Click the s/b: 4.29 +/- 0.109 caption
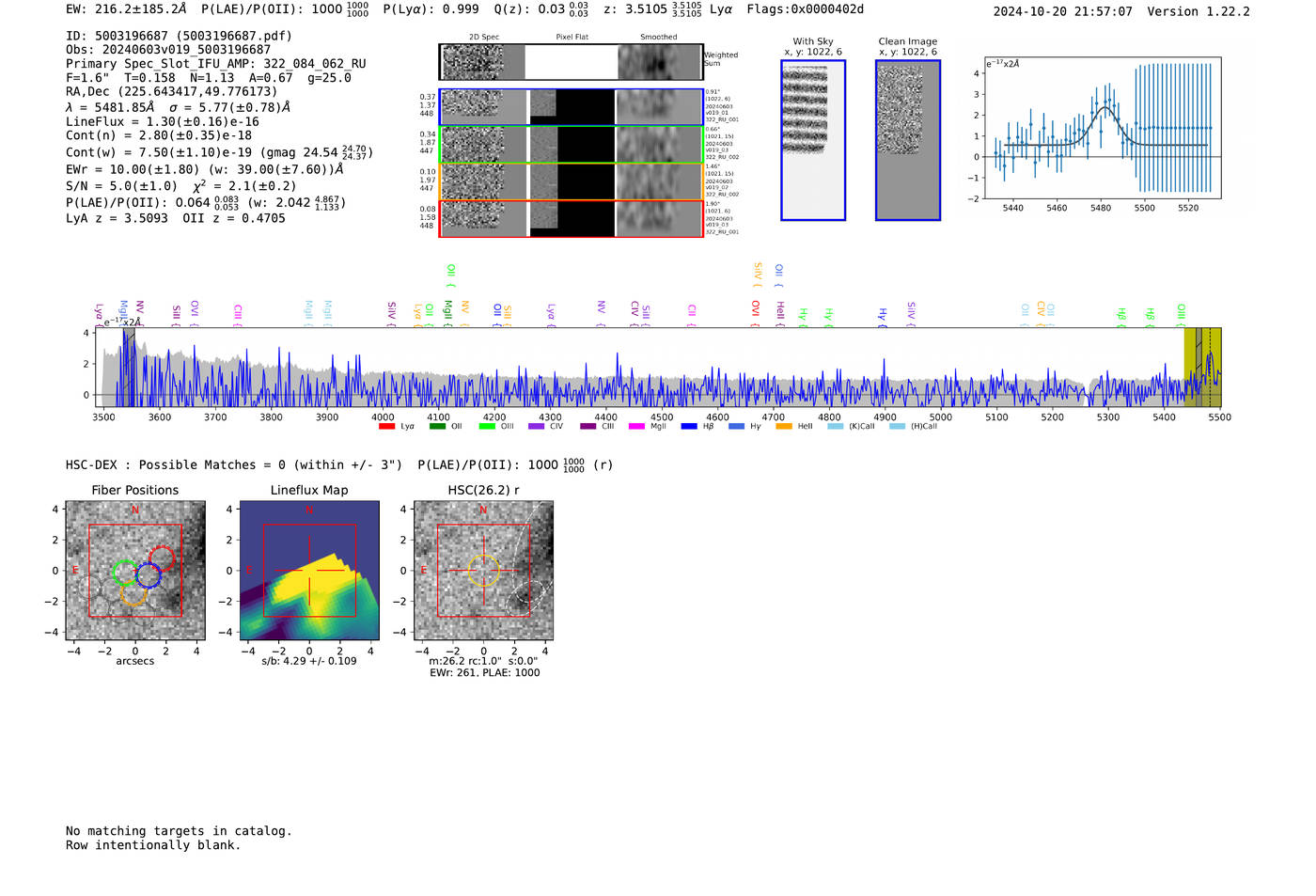Screen dimensions: 1316x896 (309, 661)
